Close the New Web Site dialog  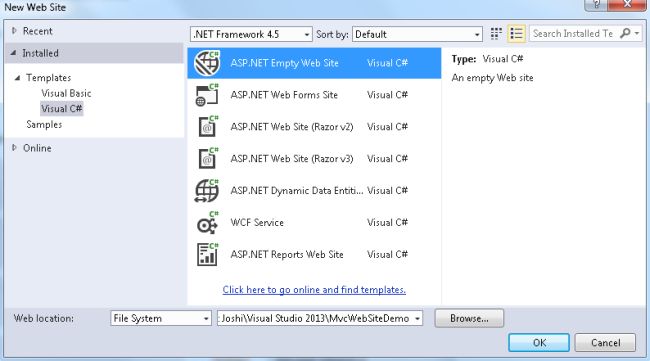coord(627,5)
